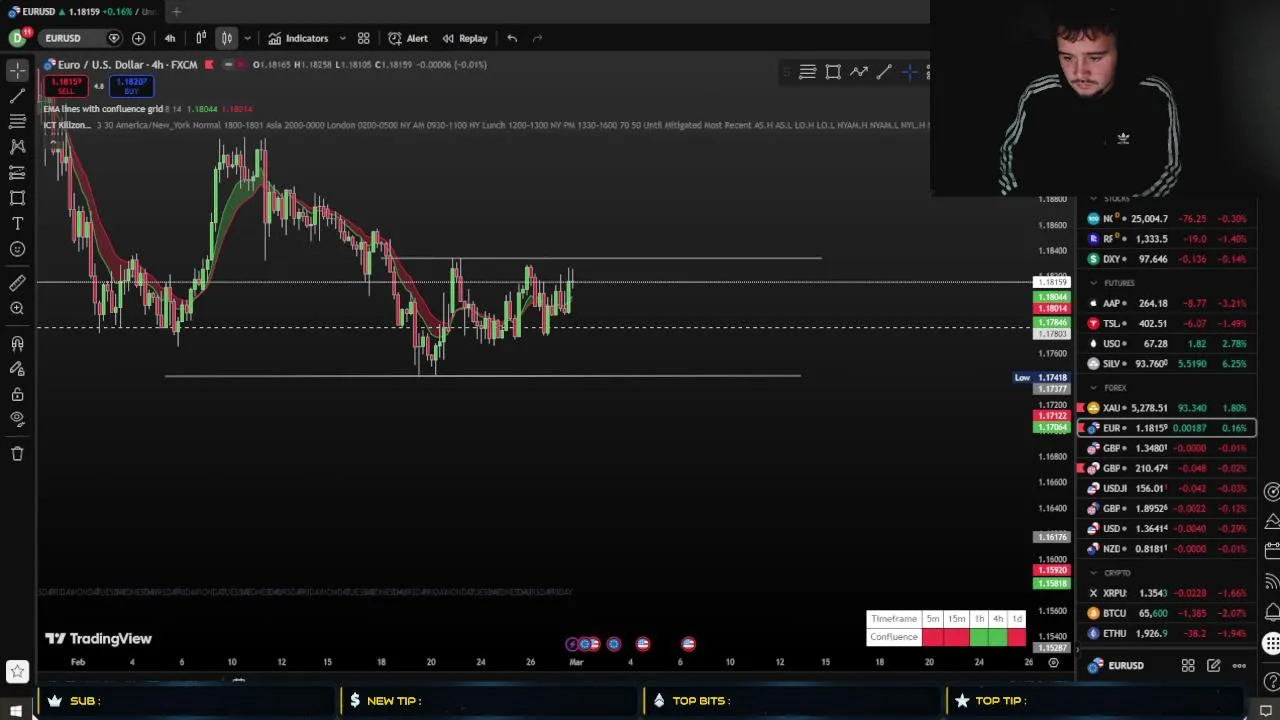Select diagonal line in floating drawing toolbar
This screenshot has width=1280, height=720.
coord(884,72)
